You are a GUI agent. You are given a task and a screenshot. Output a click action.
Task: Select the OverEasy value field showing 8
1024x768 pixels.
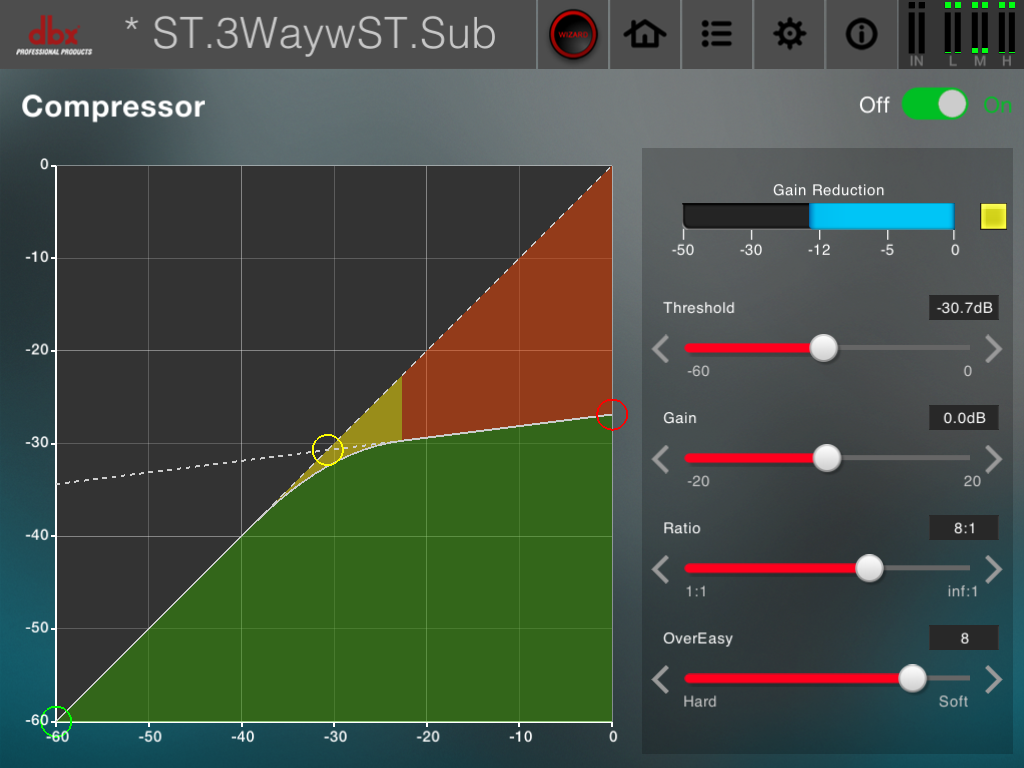(x=964, y=638)
